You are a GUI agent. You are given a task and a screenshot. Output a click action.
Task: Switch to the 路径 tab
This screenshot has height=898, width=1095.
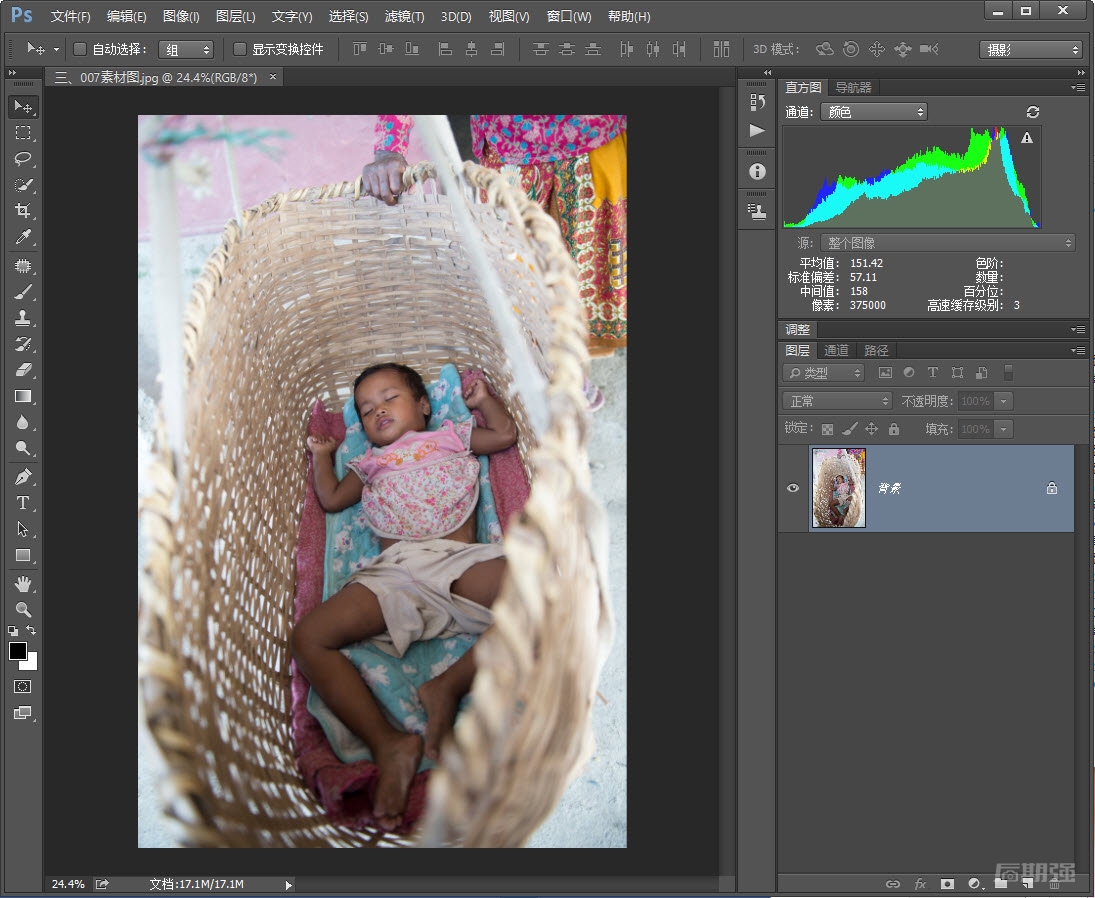876,350
